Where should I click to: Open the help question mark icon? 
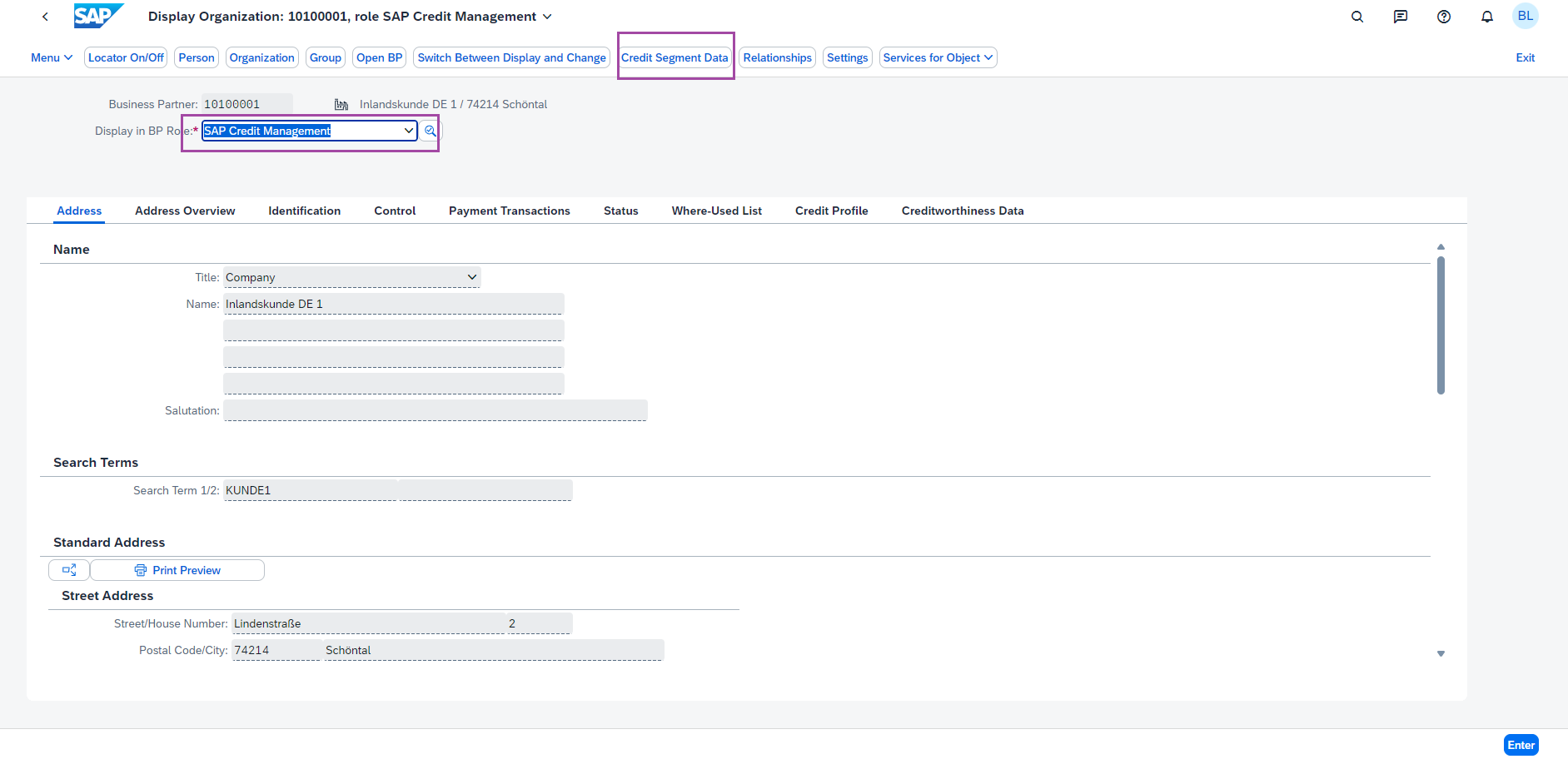click(1444, 17)
